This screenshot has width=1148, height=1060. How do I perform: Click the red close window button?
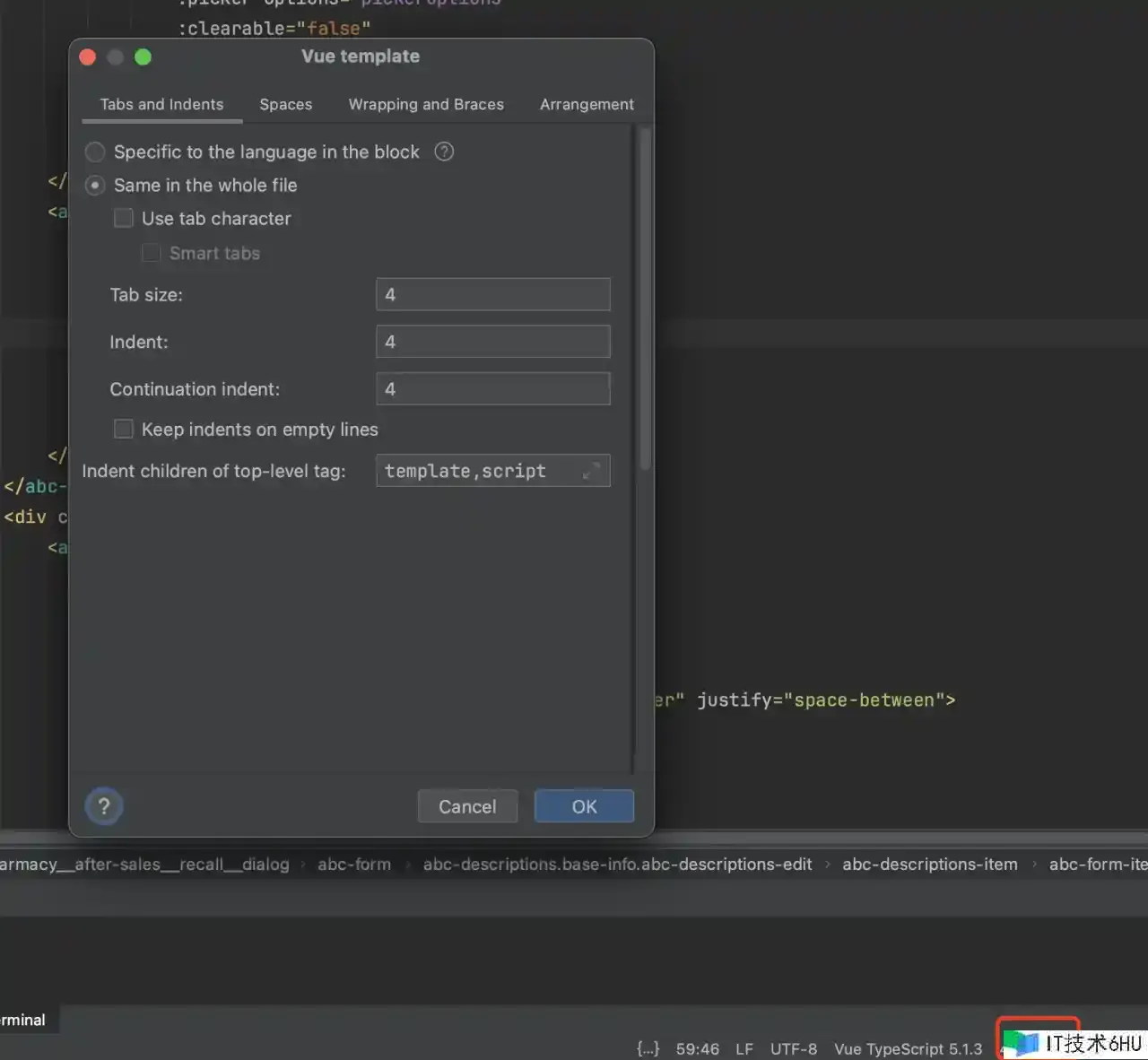point(88,57)
